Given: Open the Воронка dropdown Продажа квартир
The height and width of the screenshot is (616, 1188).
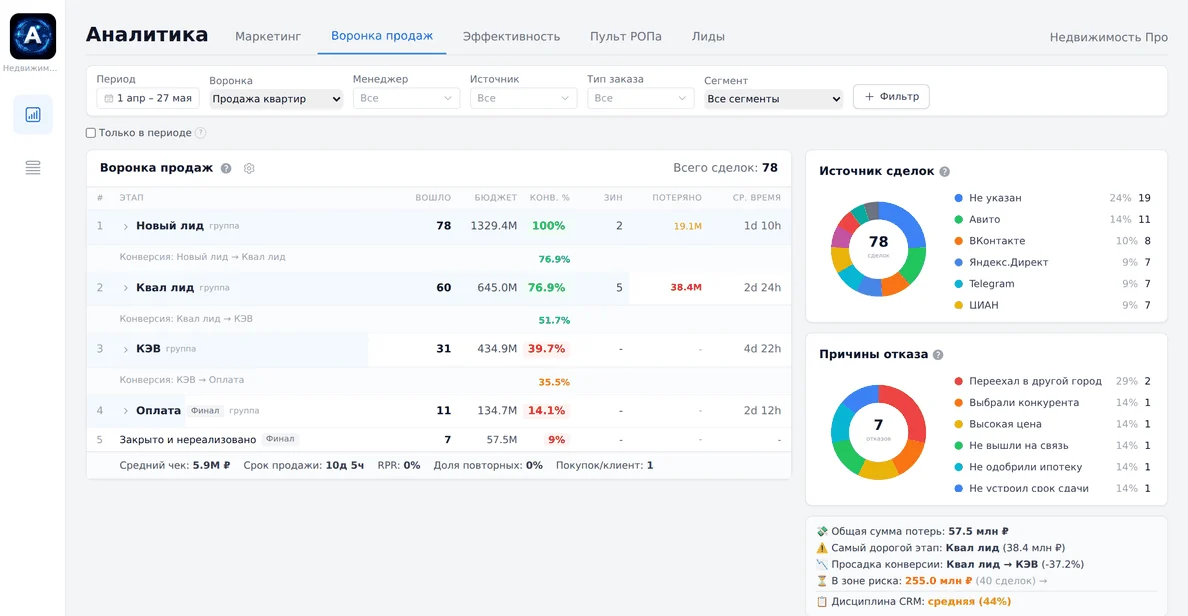Looking at the screenshot, I should tap(276, 98).
